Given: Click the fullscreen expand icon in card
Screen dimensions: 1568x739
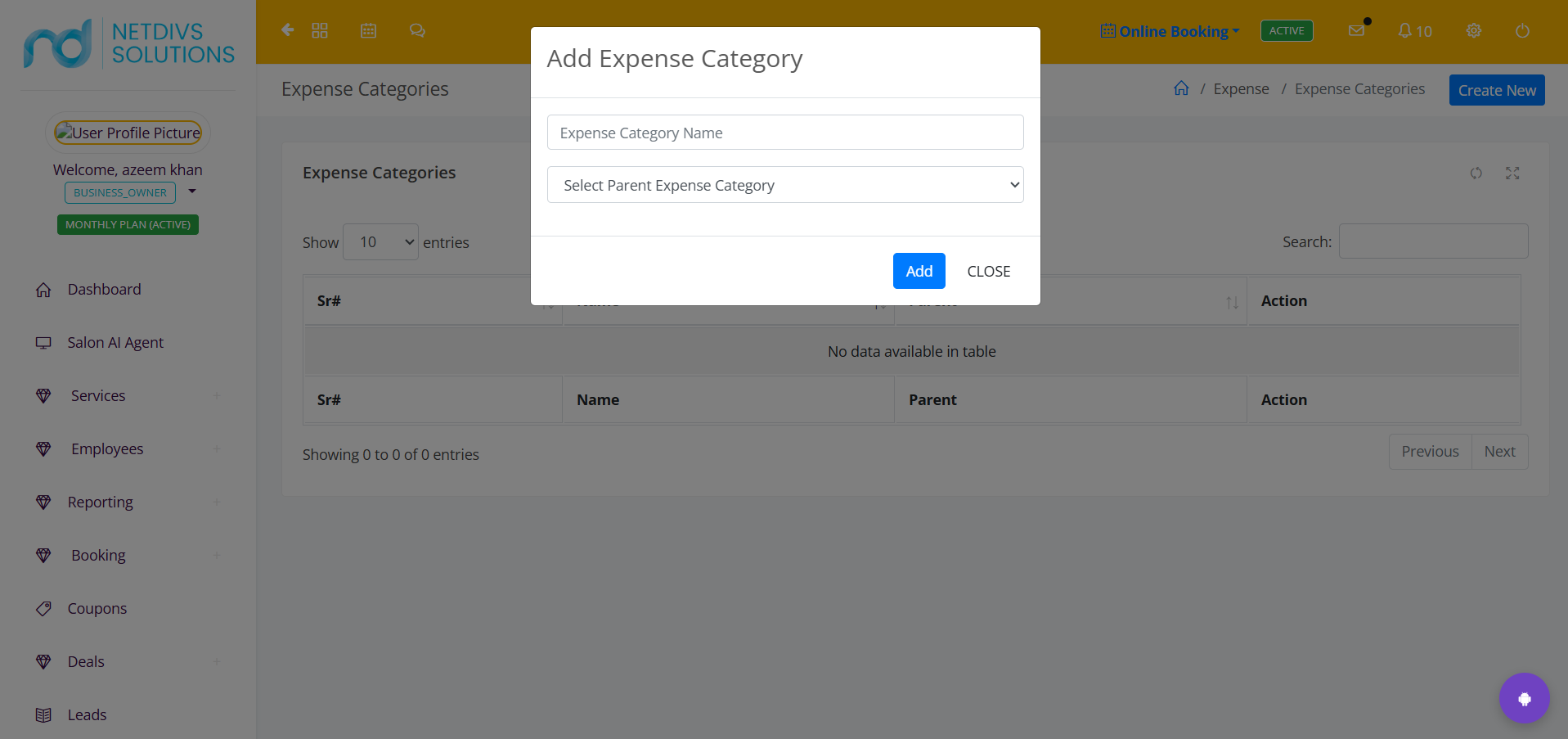Looking at the screenshot, I should tap(1512, 173).
